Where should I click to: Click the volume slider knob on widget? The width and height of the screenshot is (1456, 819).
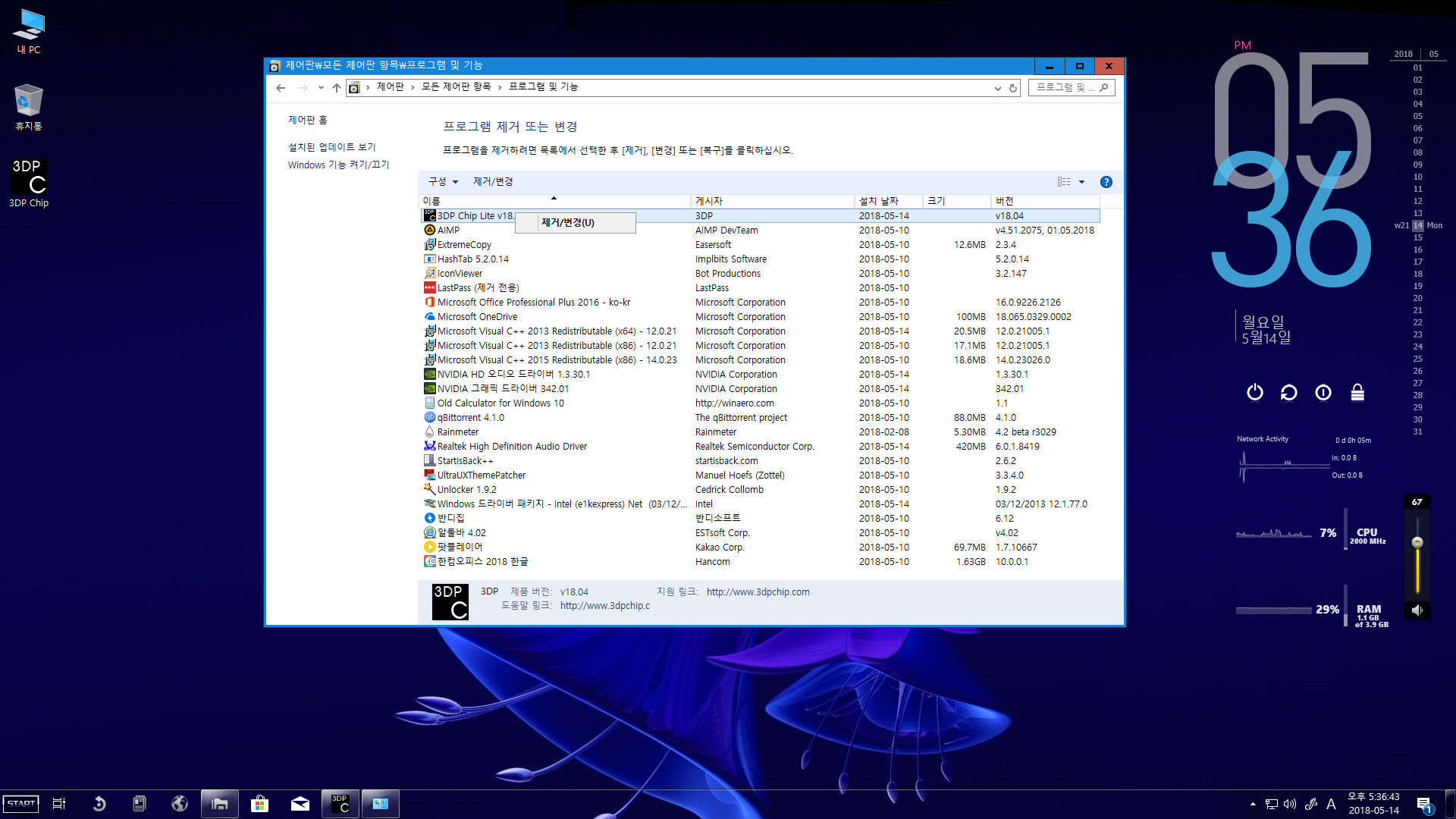tap(1417, 542)
